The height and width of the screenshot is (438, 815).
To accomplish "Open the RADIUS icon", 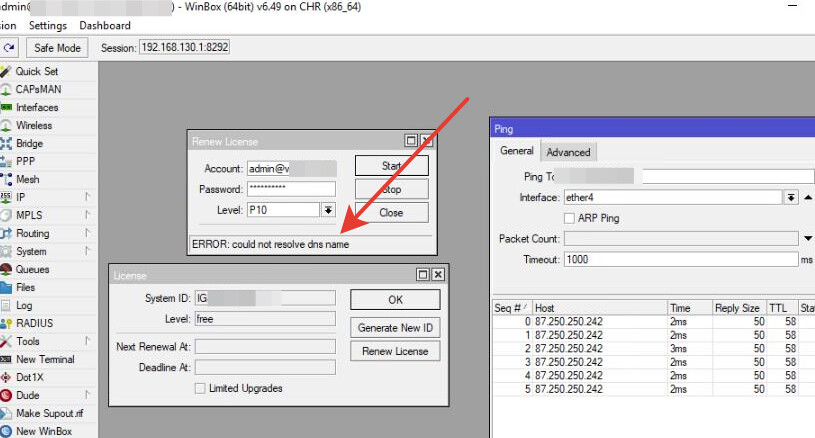I will point(6,323).
